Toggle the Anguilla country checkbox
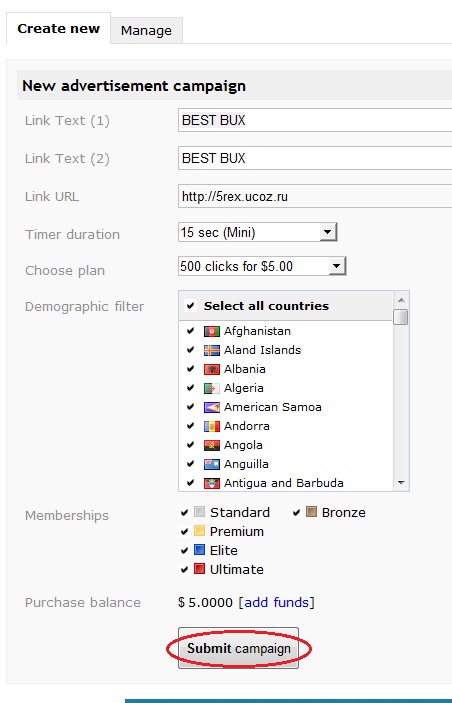This screenshot has height=703, width=452. point(191,464)
